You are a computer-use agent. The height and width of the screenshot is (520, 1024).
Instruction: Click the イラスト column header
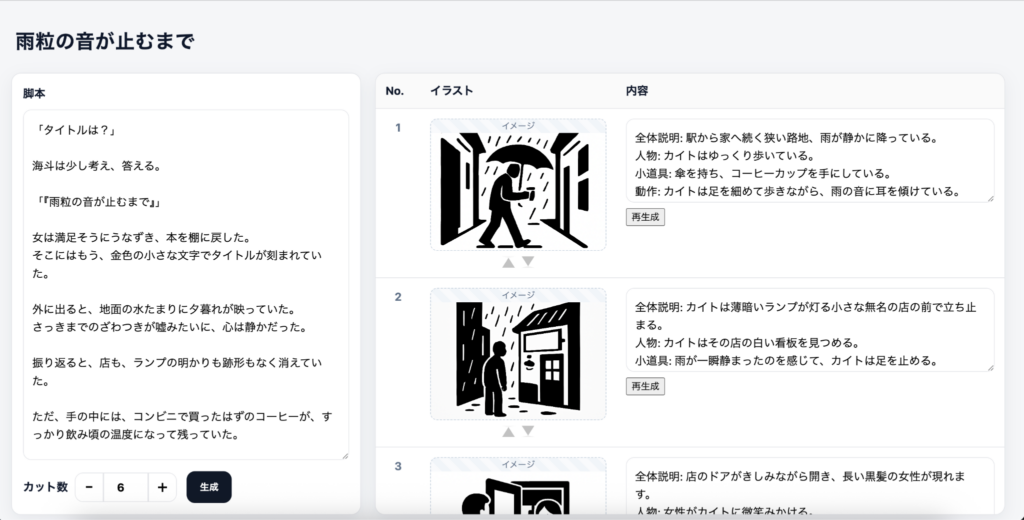(x=451, y=91)
